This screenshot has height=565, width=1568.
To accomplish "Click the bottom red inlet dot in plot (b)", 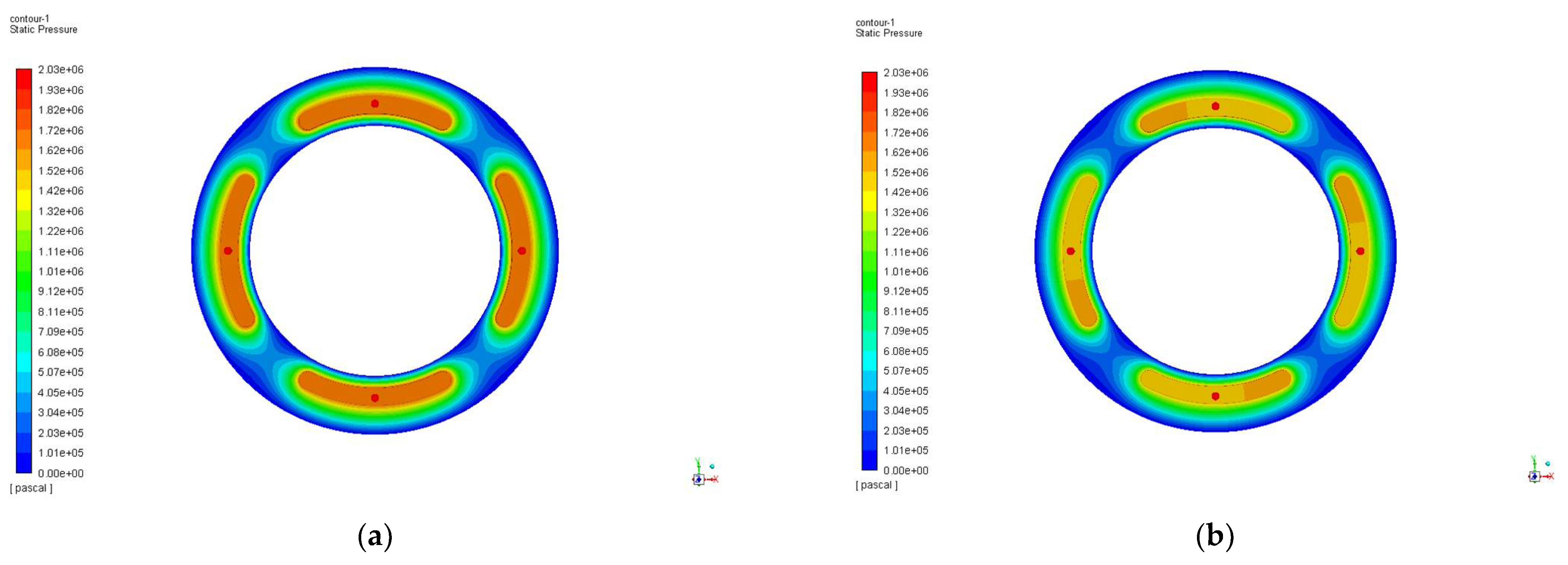I will [1215, 396].
